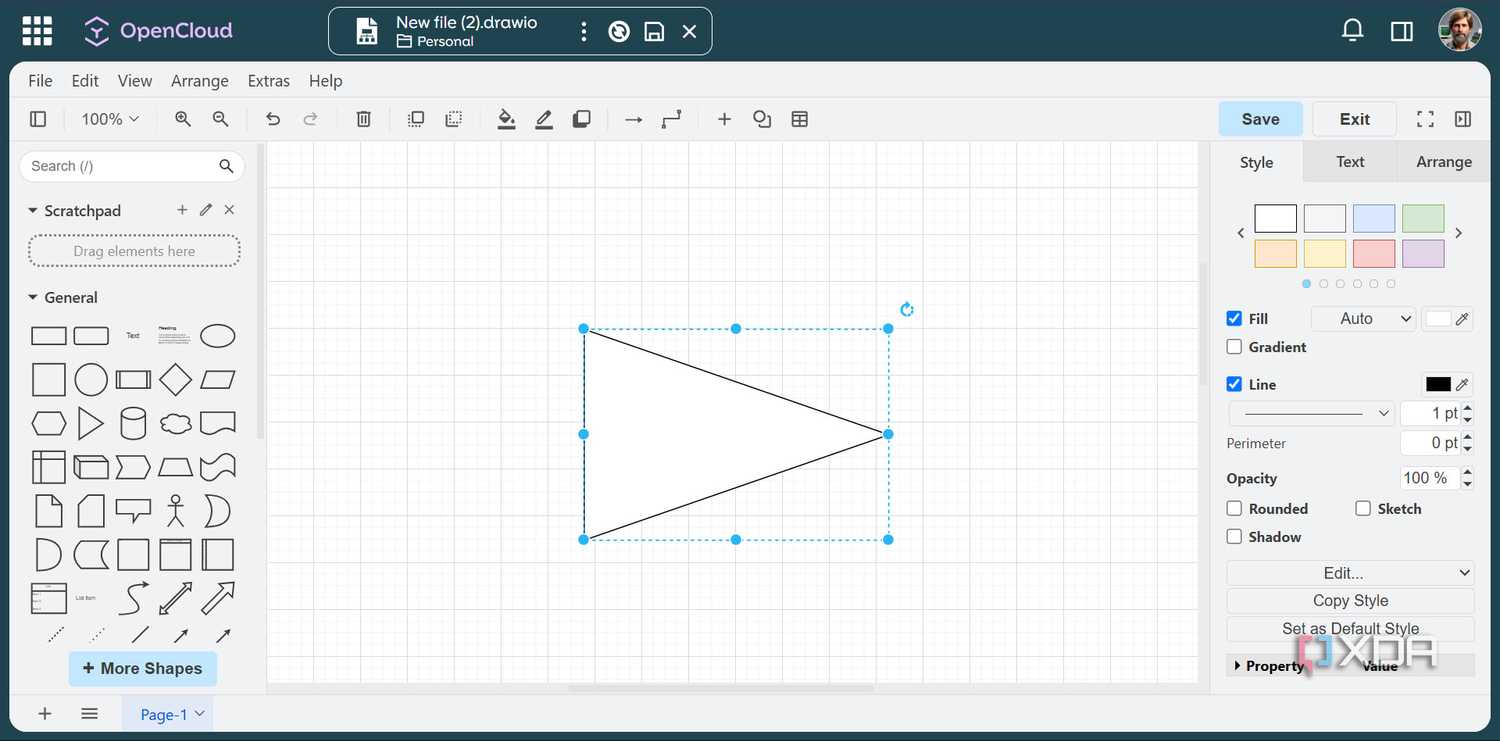This screenshot has width=1500, height=741.
Task: Collapse the format panel icon
Action: point(1463,119)
